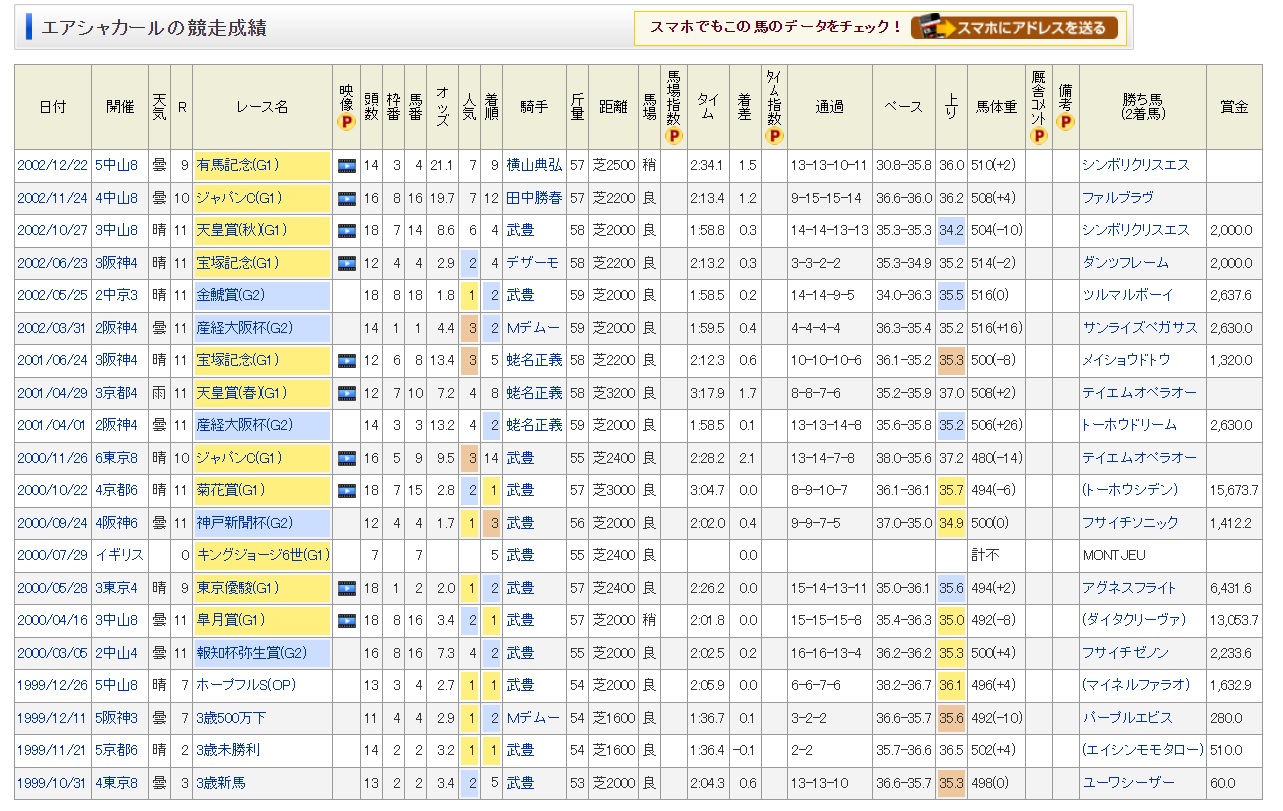
Task: Click the premium P icon under 厩舎コメント
Action: (x=1038, y=135)
